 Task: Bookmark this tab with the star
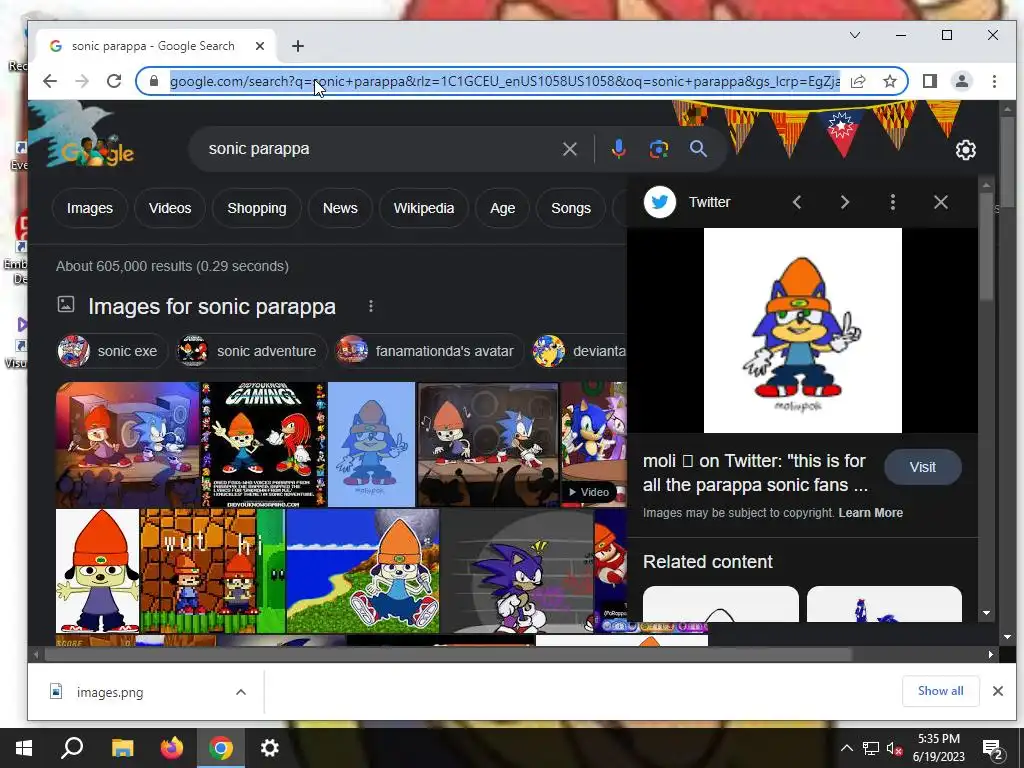(x=889, y=81)
